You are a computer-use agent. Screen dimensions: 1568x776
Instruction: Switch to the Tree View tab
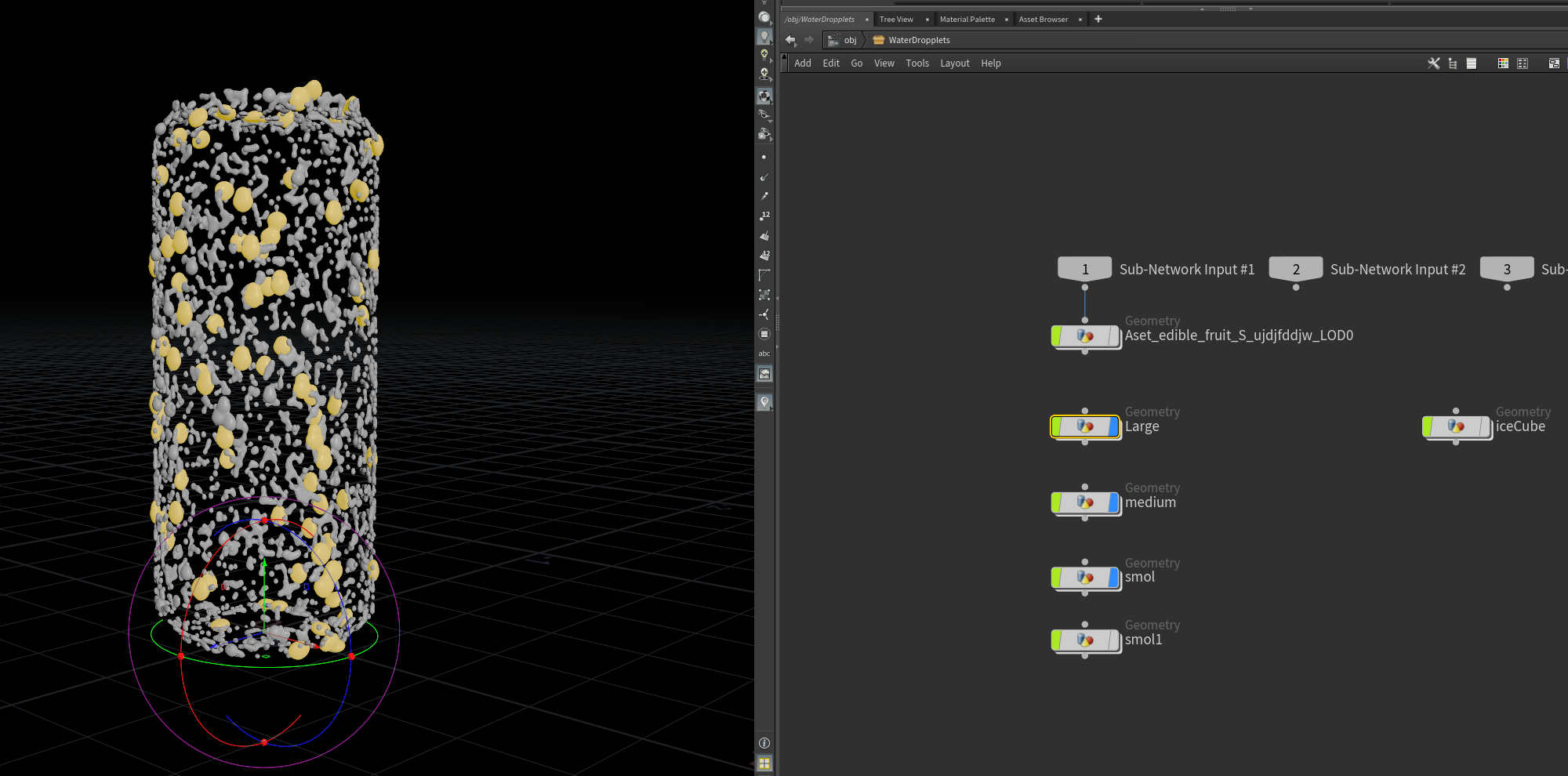pyautogui.click(x=896, y=20)
